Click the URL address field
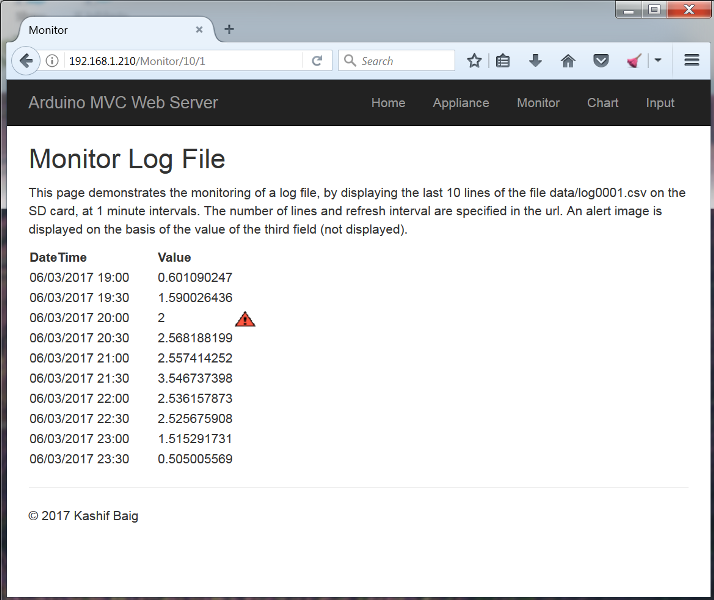 (184, 61)
